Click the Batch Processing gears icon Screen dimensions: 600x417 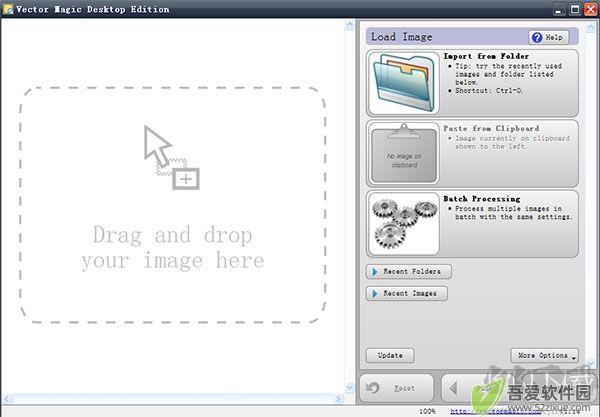[x=404, y=224]
